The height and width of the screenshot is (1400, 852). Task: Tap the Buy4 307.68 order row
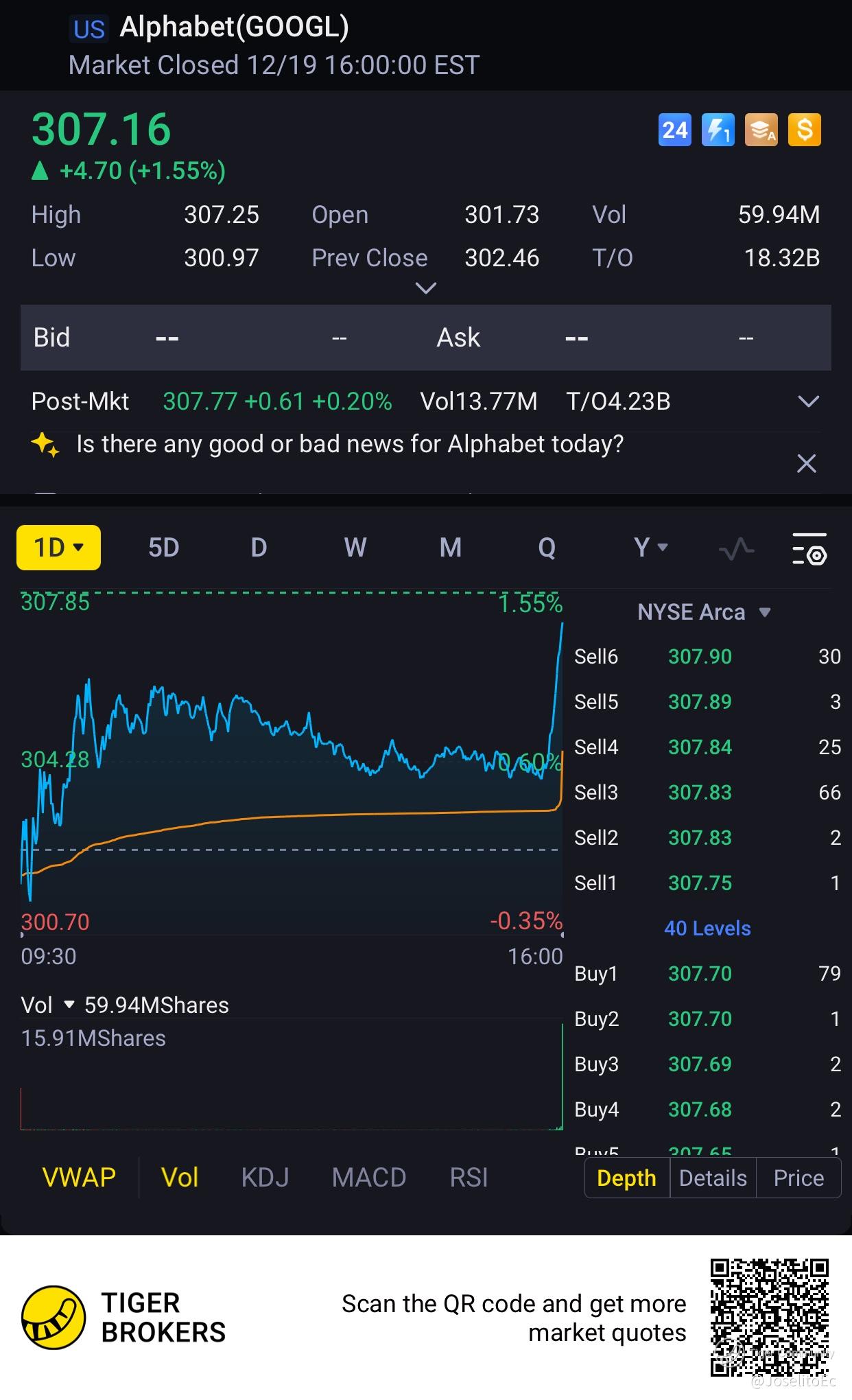point(707,1110)
